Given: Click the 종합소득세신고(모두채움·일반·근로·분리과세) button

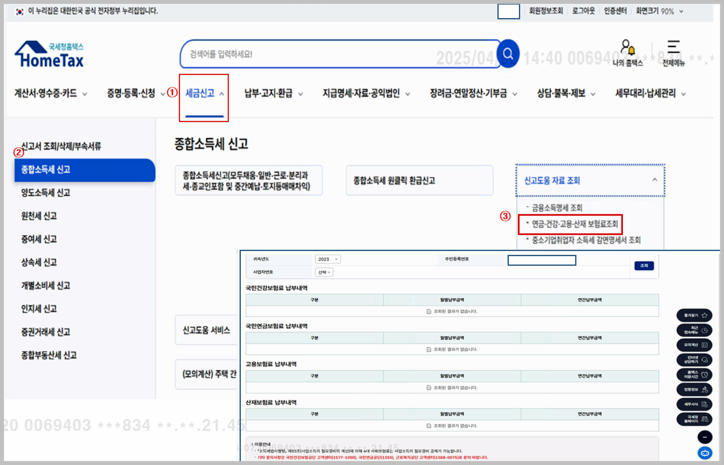Looking at the screenshot, I should pos(248,181).
